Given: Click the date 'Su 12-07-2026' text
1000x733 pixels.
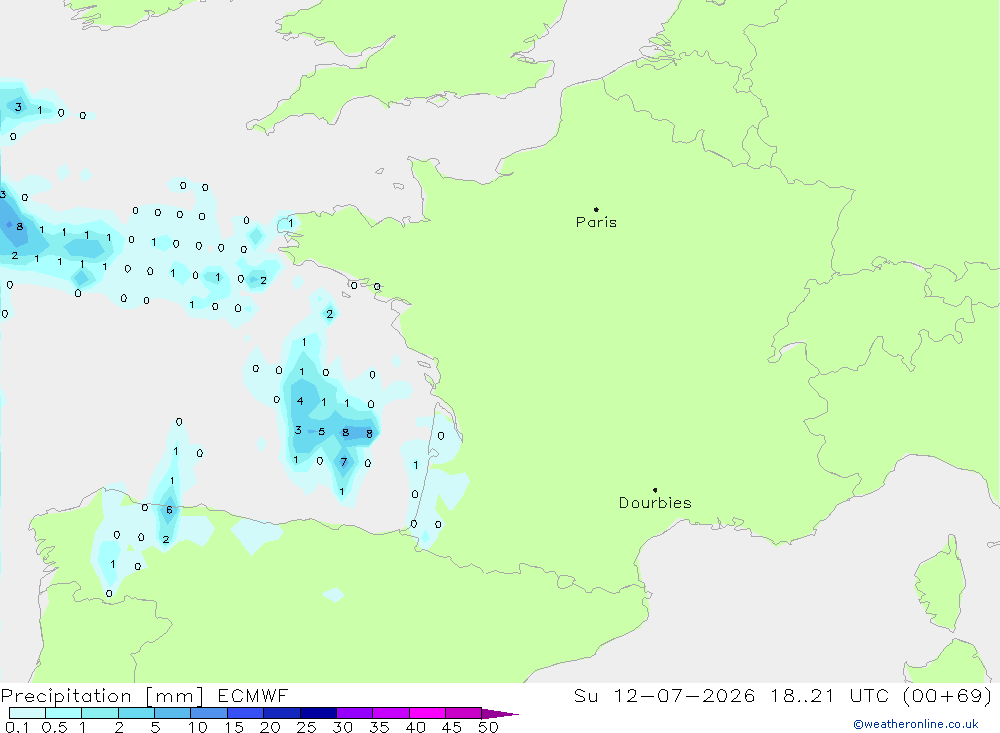Looking at the screenshot, I should click(665, 695).
